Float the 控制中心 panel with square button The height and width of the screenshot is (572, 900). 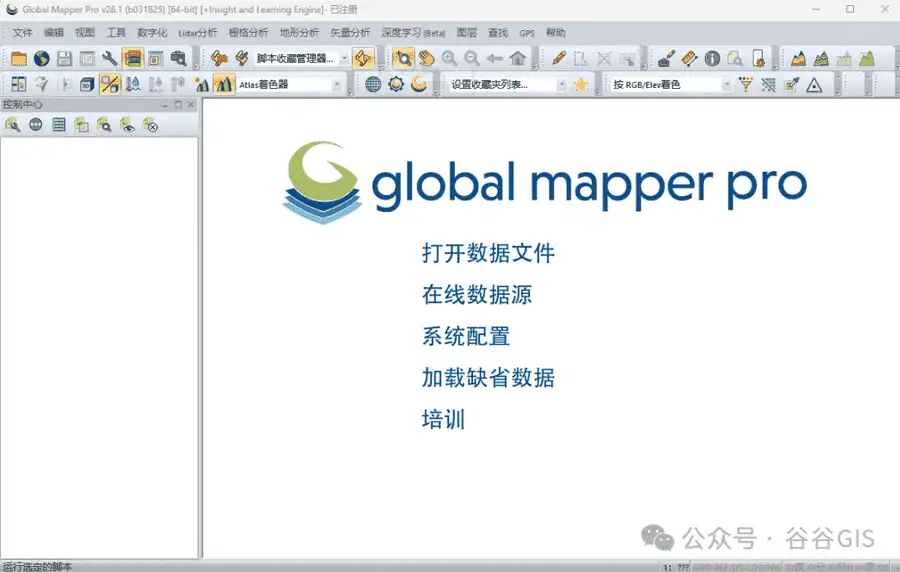(178, 104)
